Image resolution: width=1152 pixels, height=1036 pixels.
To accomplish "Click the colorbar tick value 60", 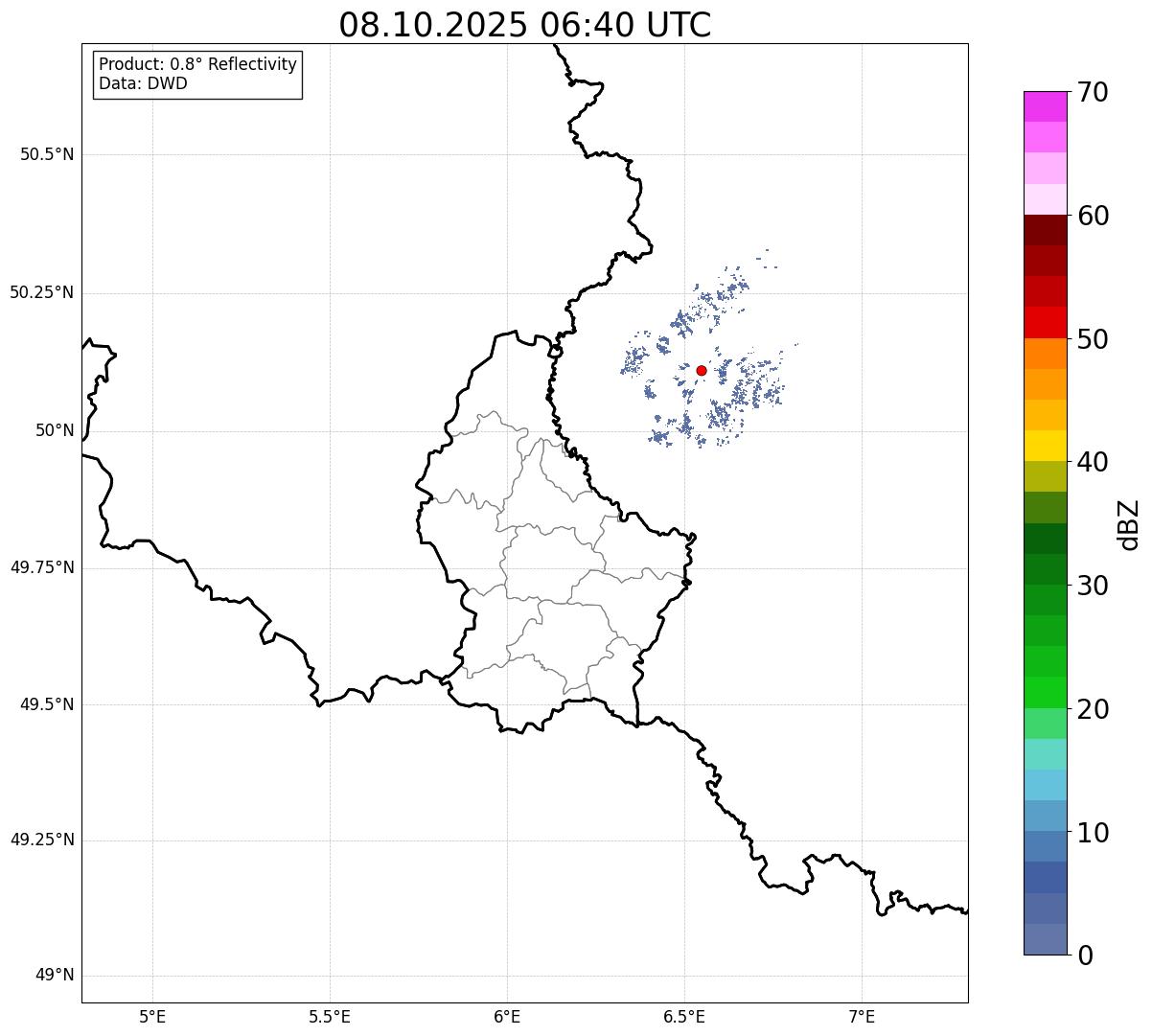I will 1093,216.
